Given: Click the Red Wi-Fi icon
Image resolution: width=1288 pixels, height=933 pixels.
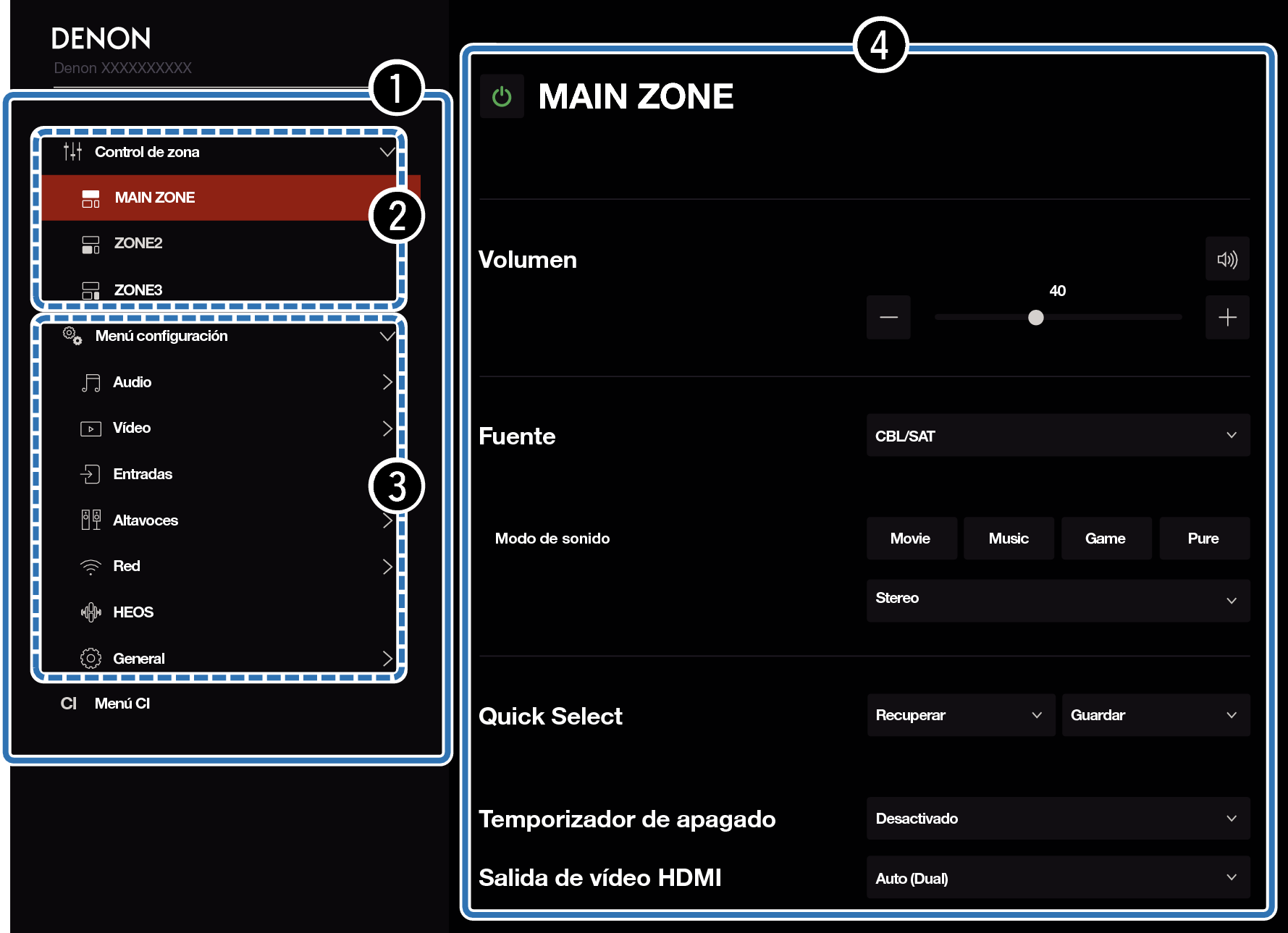Looking at the screenshot, I should [91, 567].
